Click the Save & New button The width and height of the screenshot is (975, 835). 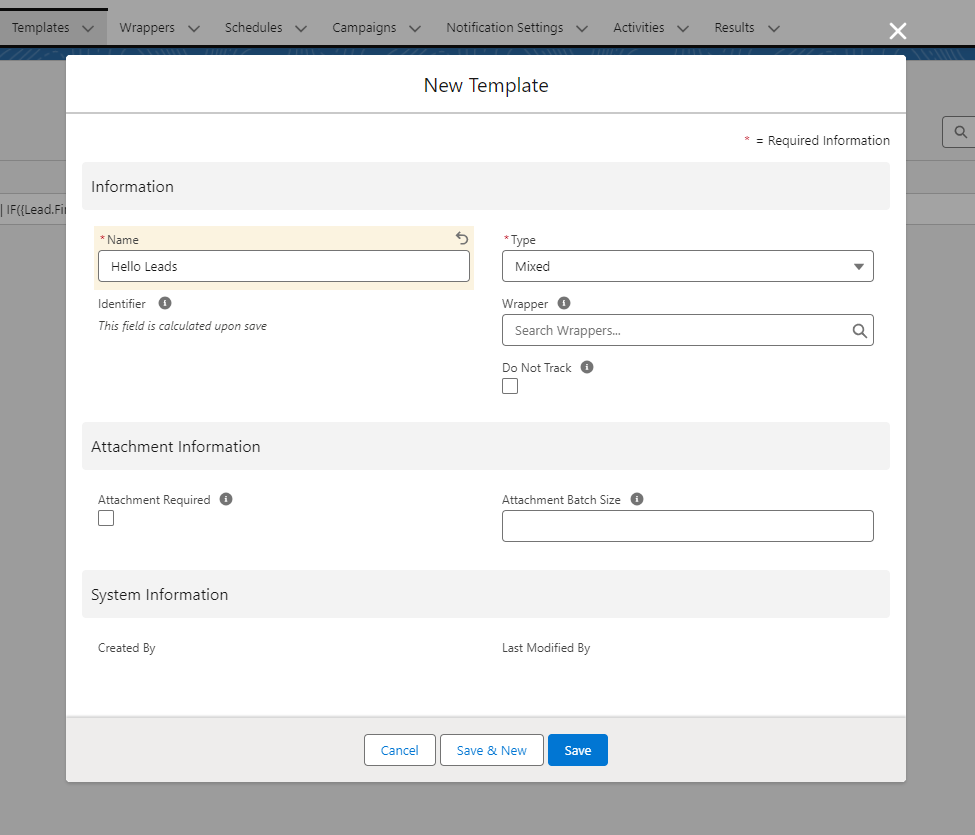pos(491,750)
